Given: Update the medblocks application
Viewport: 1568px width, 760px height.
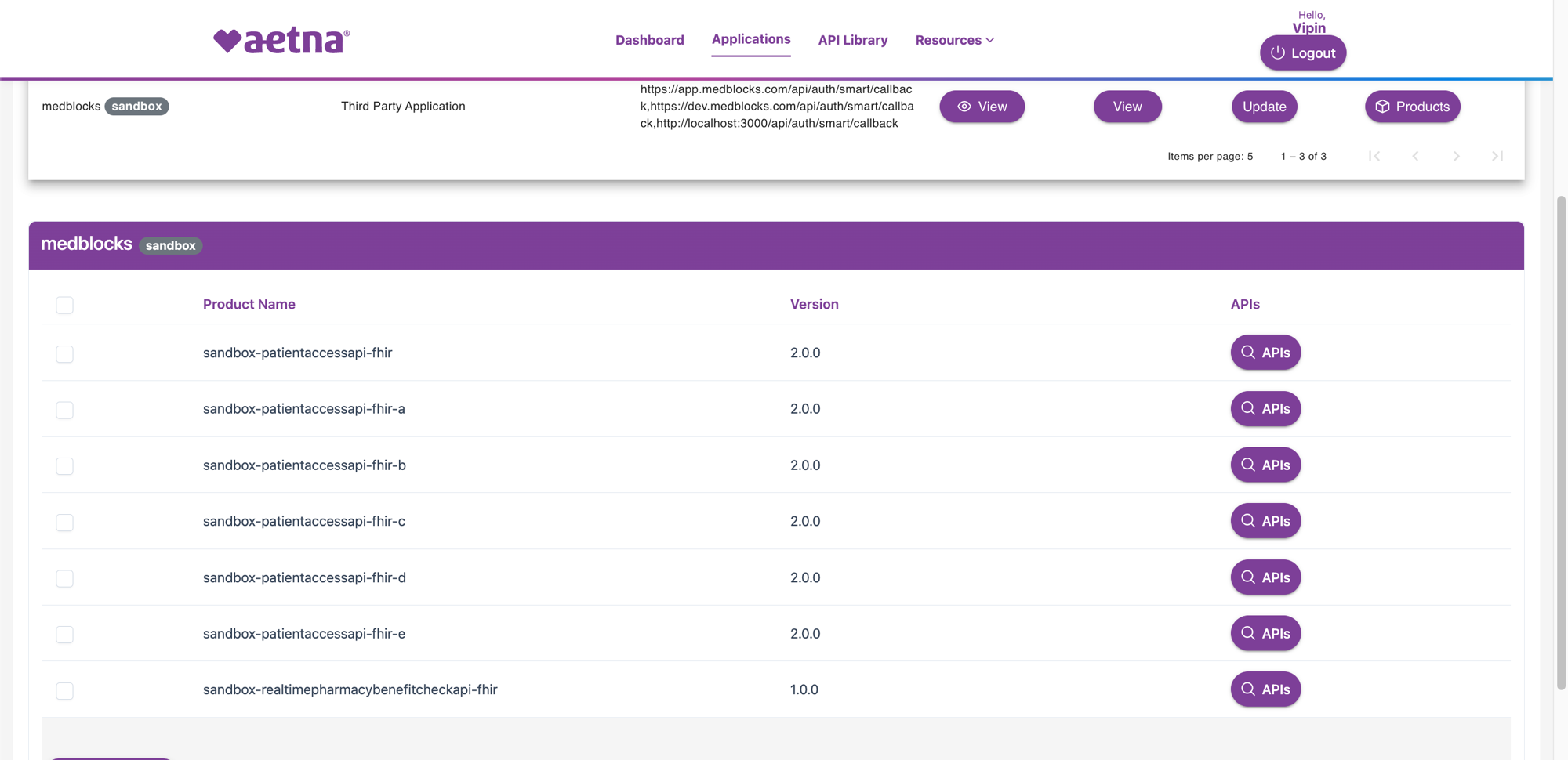Looking at the screenshot, I should 1264,107.
